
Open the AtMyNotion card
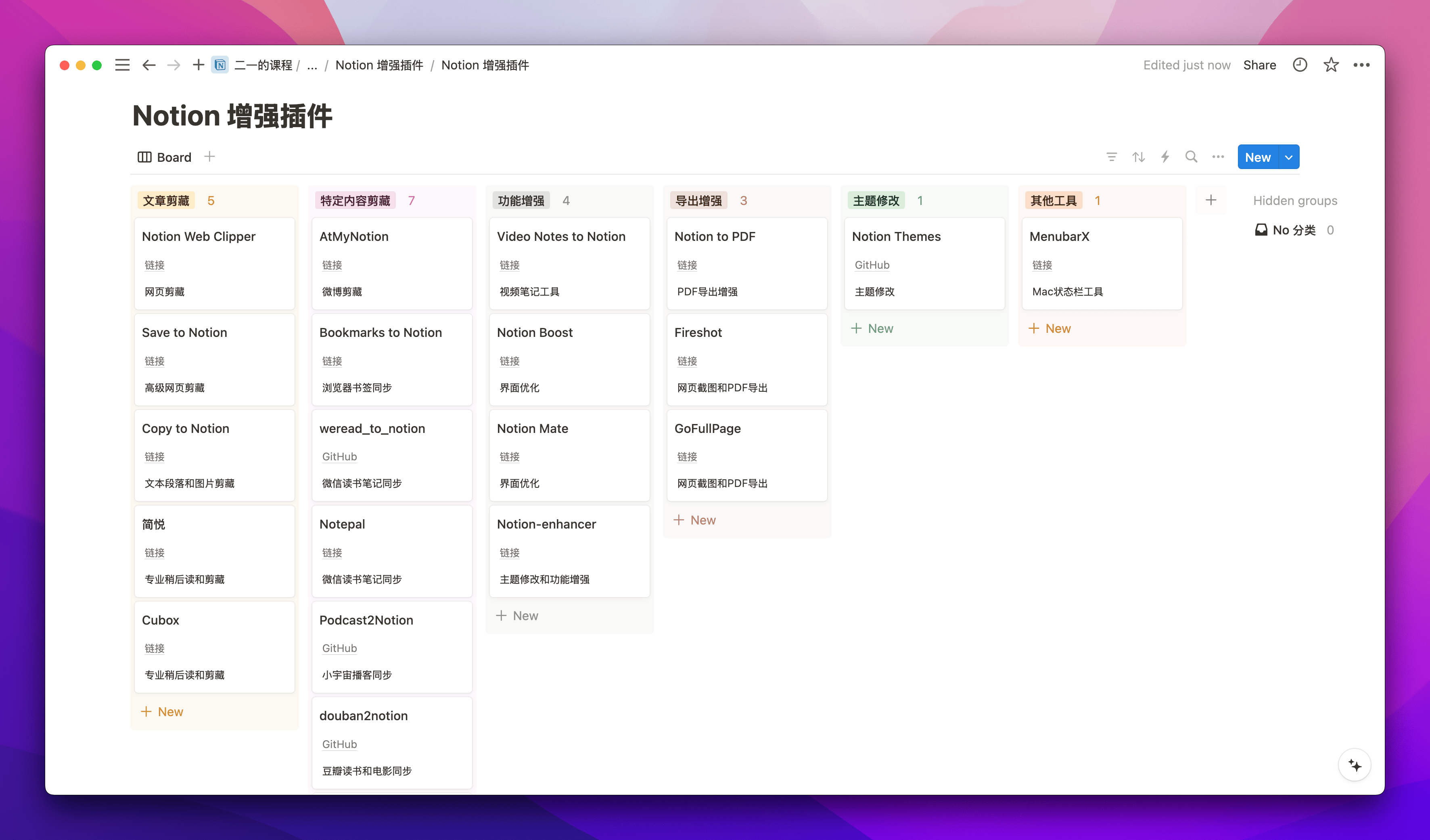[x=392, y=263]
